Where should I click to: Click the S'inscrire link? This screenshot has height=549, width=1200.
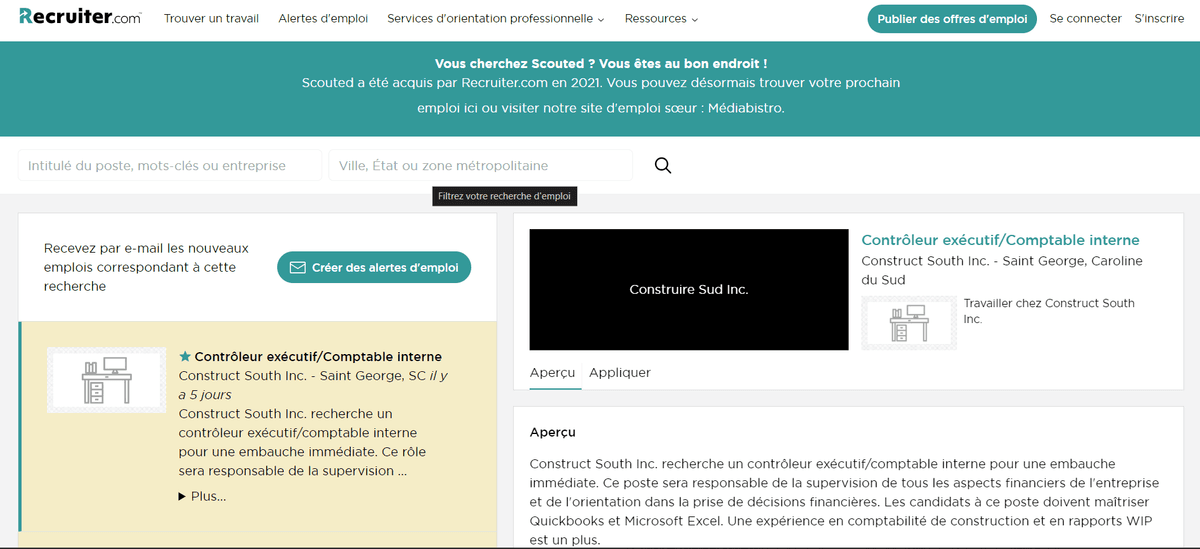click(1160, 19)
